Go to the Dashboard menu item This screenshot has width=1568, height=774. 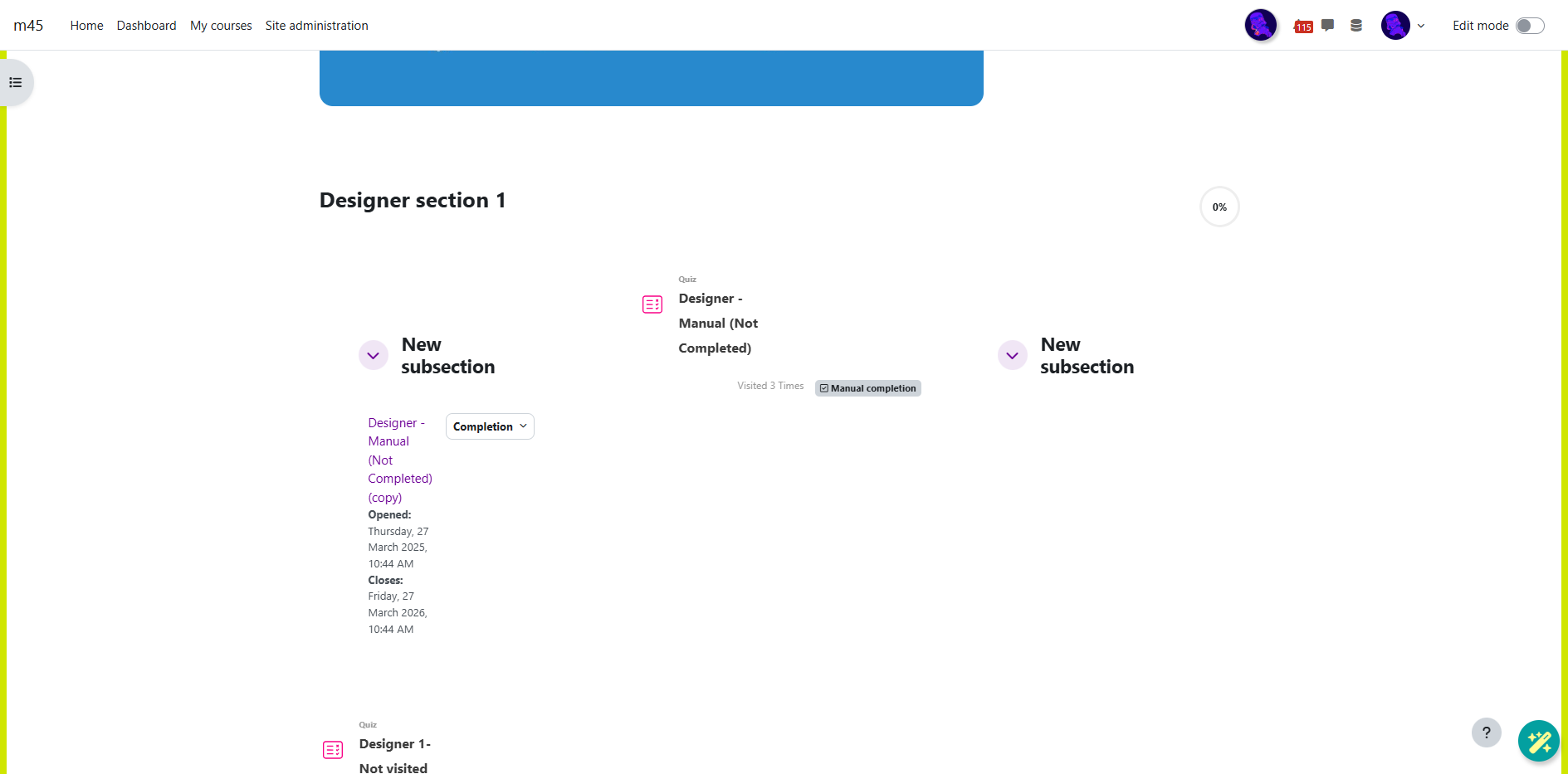coord(146,26)
